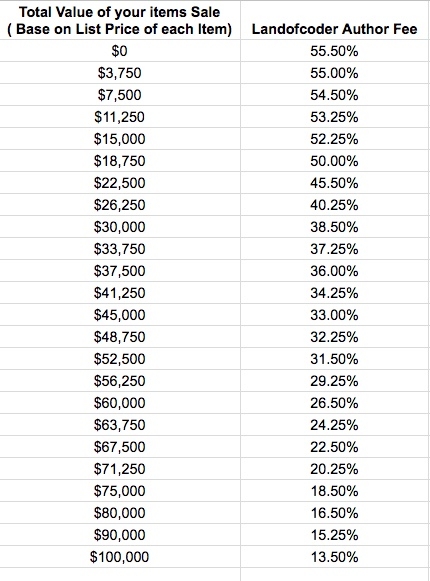Image resolution: width=430 pixels, height=581 pixels.
Task: Select the 55.50% fee cell
Action: click(334, 51)
